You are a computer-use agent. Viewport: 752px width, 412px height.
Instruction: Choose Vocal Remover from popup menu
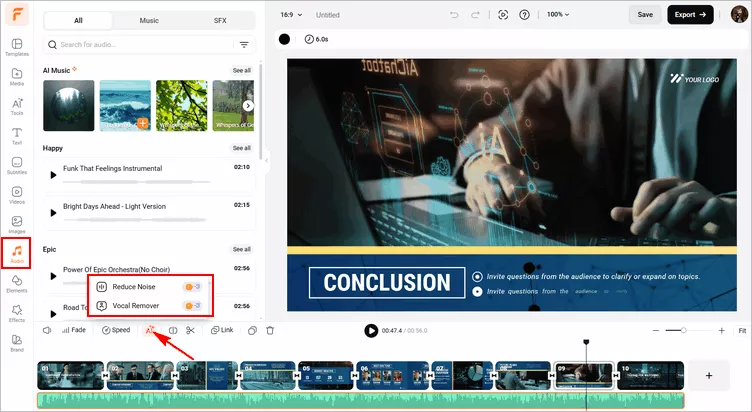coord(149,306)
